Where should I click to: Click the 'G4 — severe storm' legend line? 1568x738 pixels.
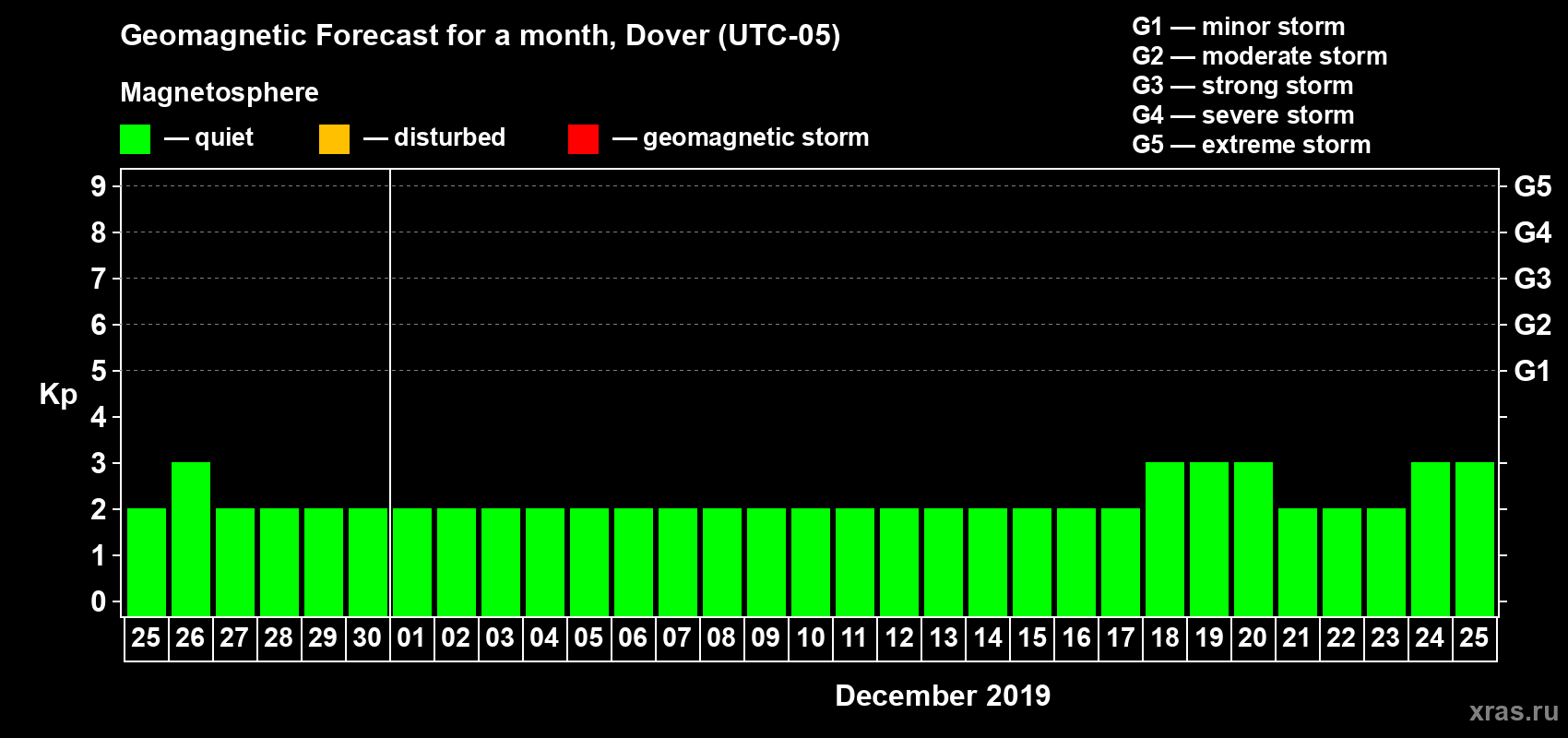click(x=1243, y=115)
